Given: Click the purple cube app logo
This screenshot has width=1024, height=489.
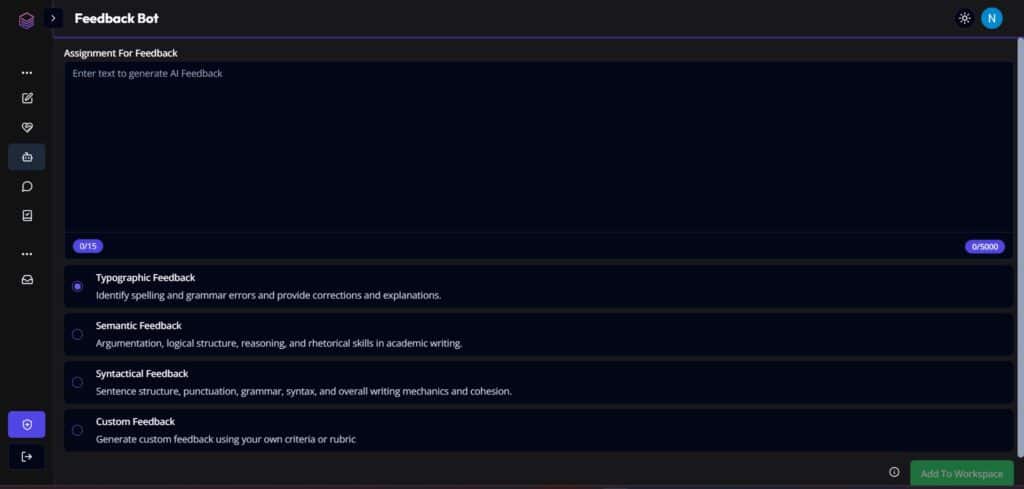Looking at the screenshot, I should pyautogui.click(x=26, y=20).
